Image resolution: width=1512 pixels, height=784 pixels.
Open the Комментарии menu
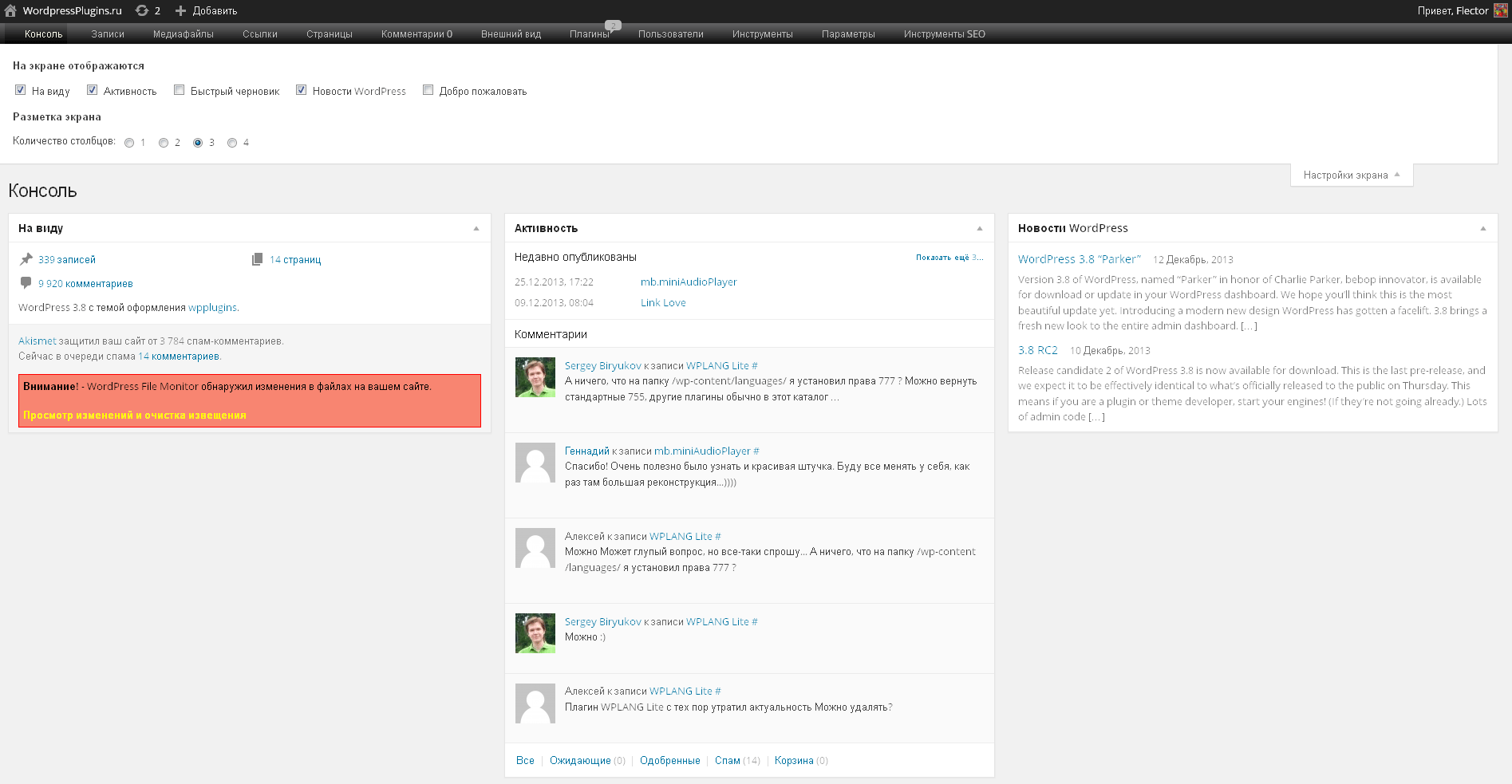pos(416,33)
